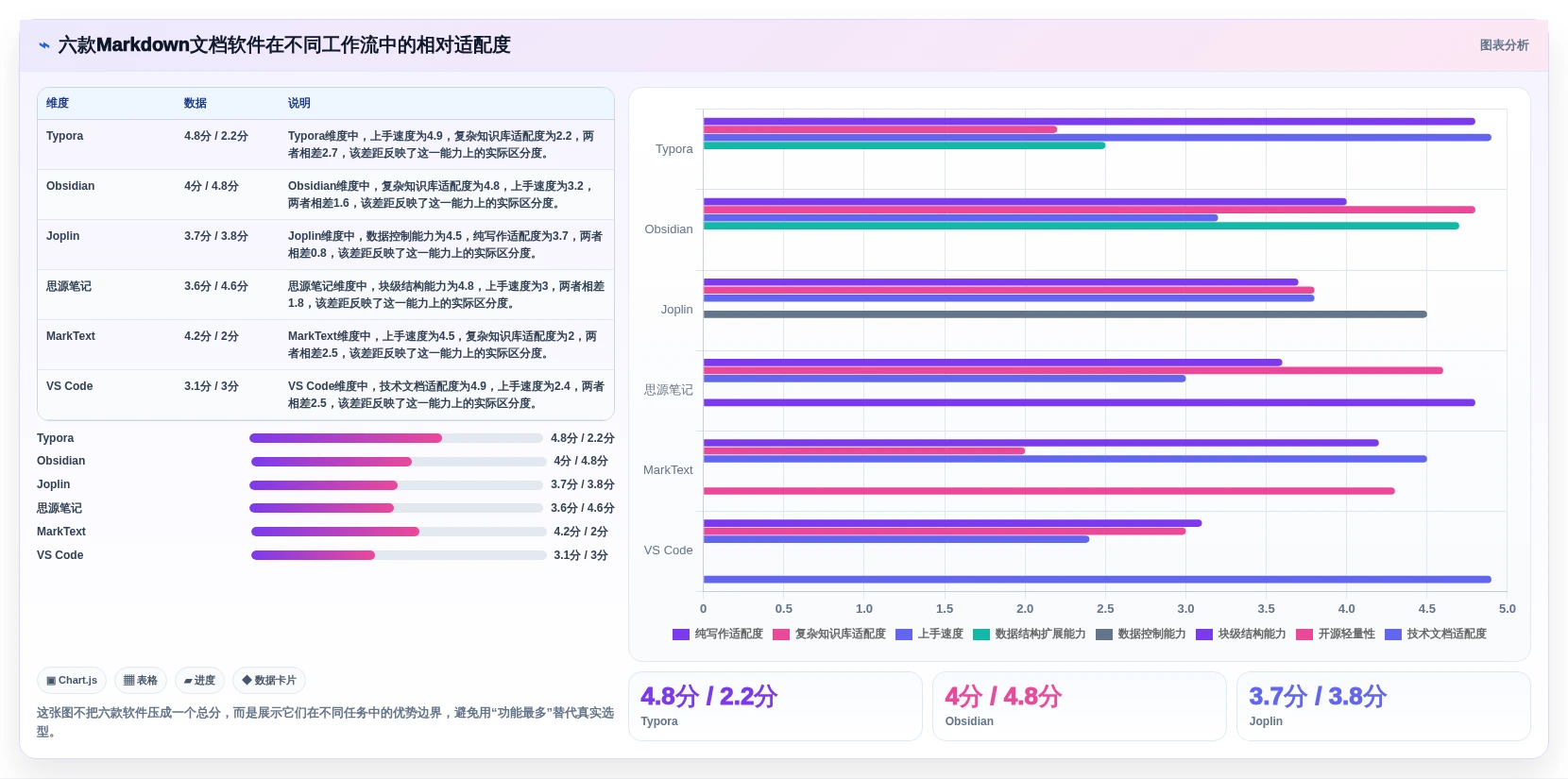The image size is (1568, 779).
Task: Open the Typora 4.8分 / 2.2分 data card
Action: [775, 706]
